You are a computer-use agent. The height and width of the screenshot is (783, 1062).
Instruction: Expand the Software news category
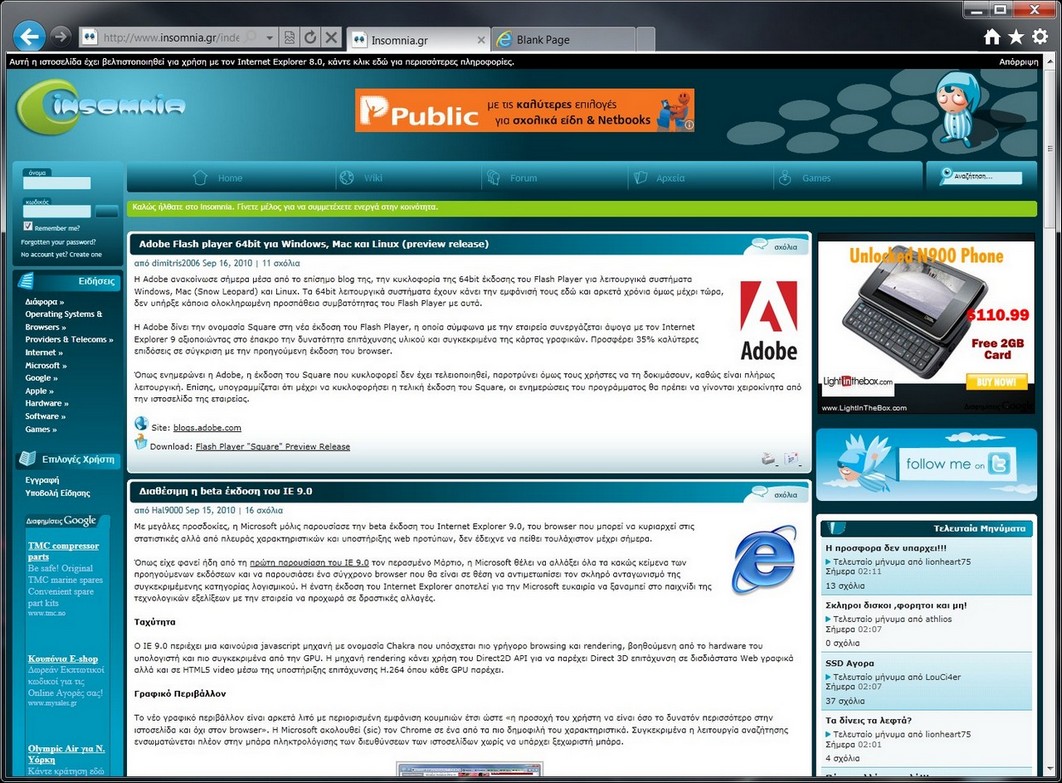click(x=45, y=417)
